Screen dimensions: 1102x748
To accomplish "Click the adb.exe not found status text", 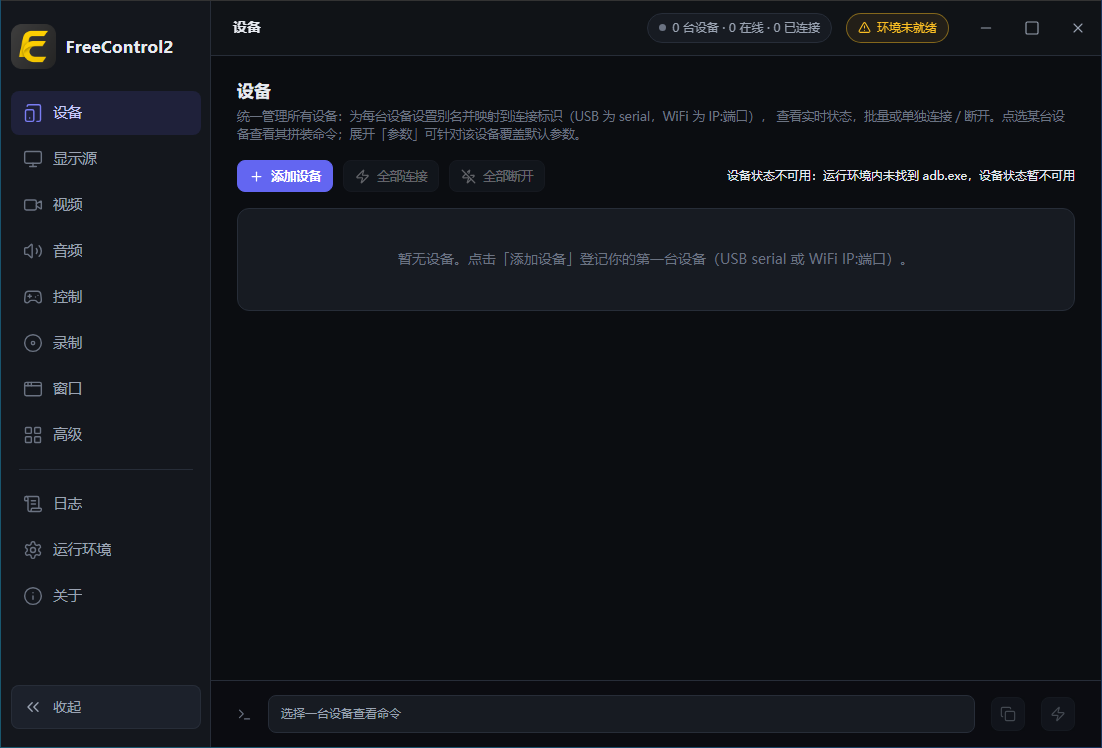I will pyautogui.click(x=900, y=176).
